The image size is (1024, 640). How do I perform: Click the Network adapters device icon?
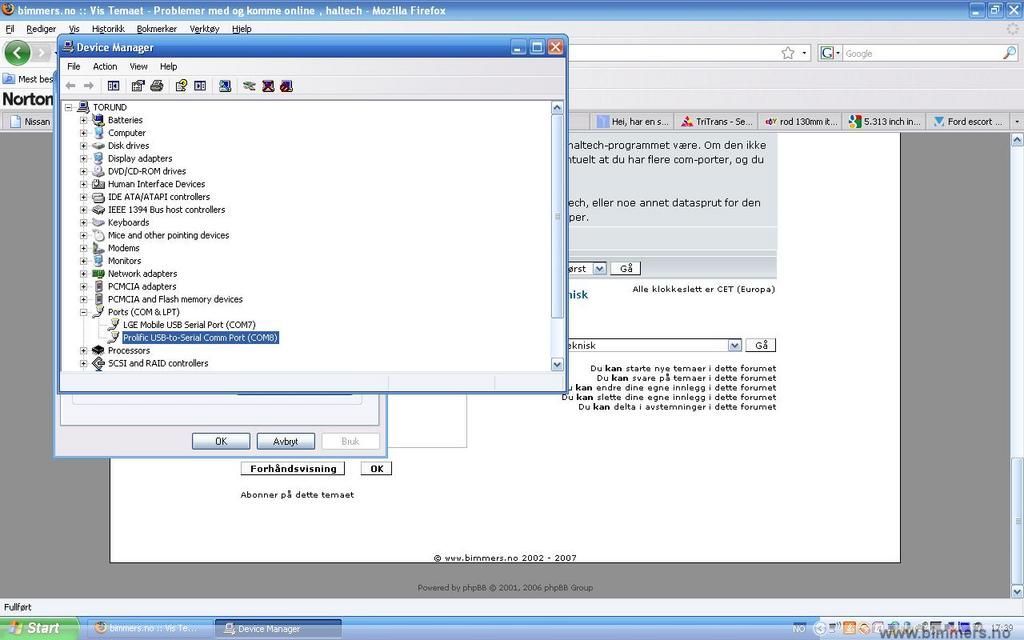pyautogui.click(x=98, y=274)
